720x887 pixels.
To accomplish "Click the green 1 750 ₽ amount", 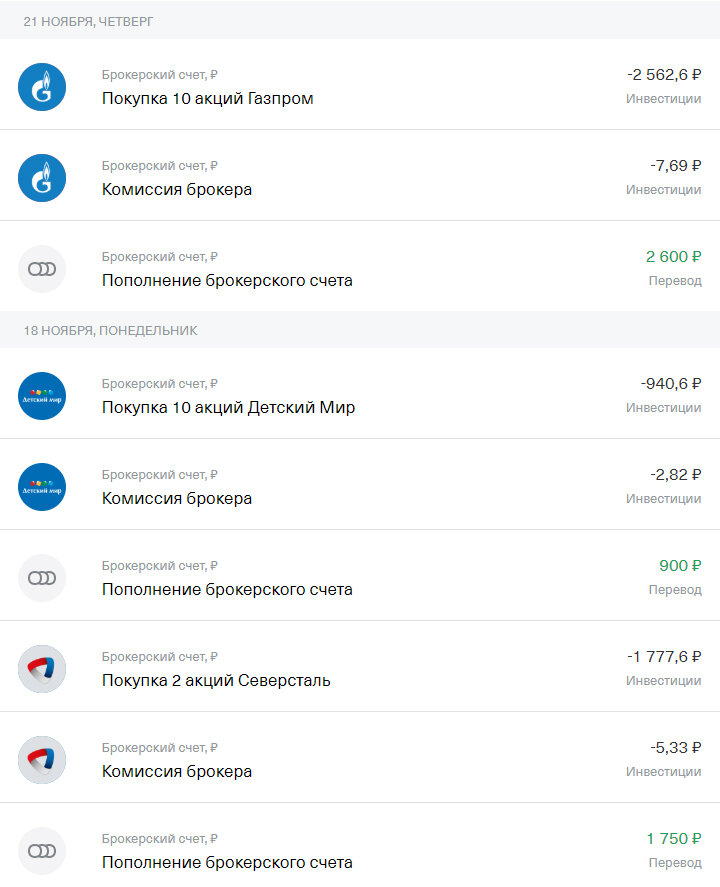I will click(x=674, y=839).
